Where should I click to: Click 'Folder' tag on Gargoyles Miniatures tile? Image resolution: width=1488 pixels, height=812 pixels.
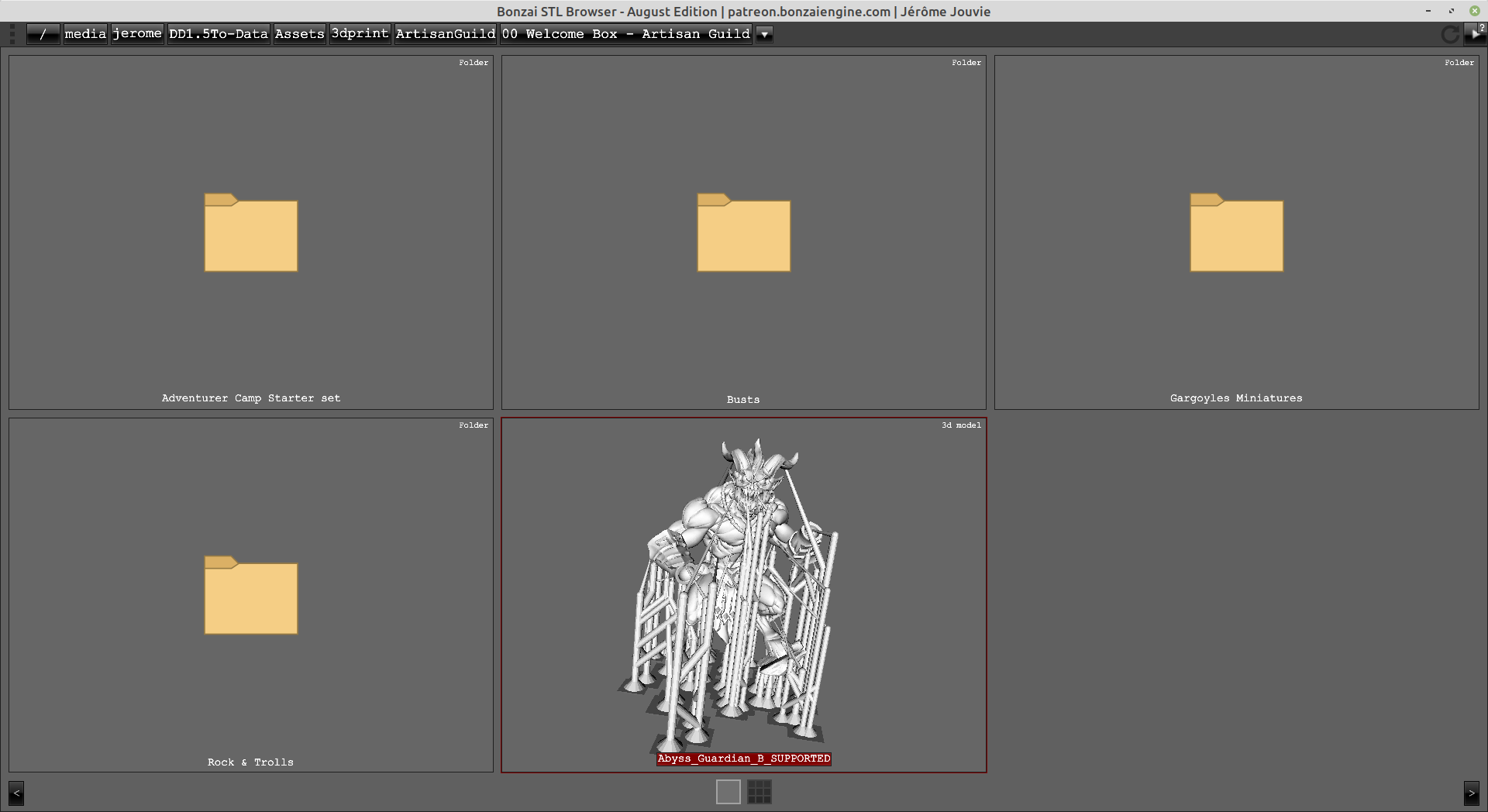[x=1459, y=63]
